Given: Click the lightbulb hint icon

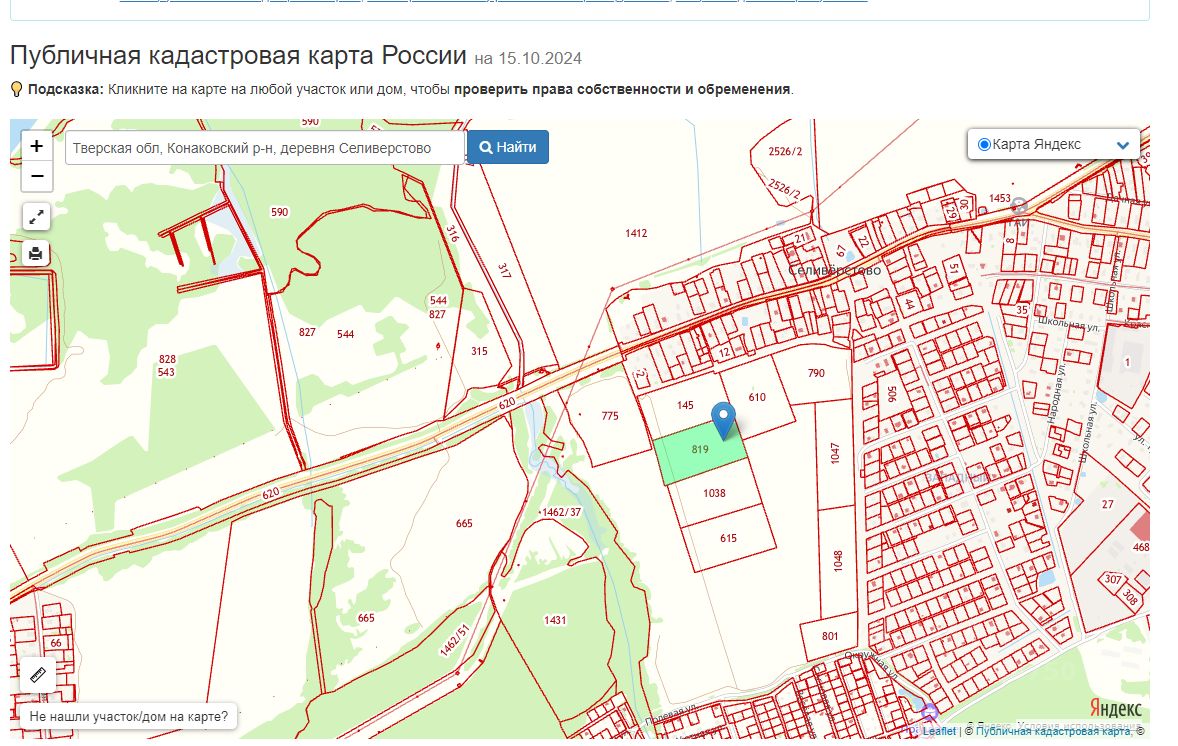Looking at the screenshot, I should (x=17, y=89).
